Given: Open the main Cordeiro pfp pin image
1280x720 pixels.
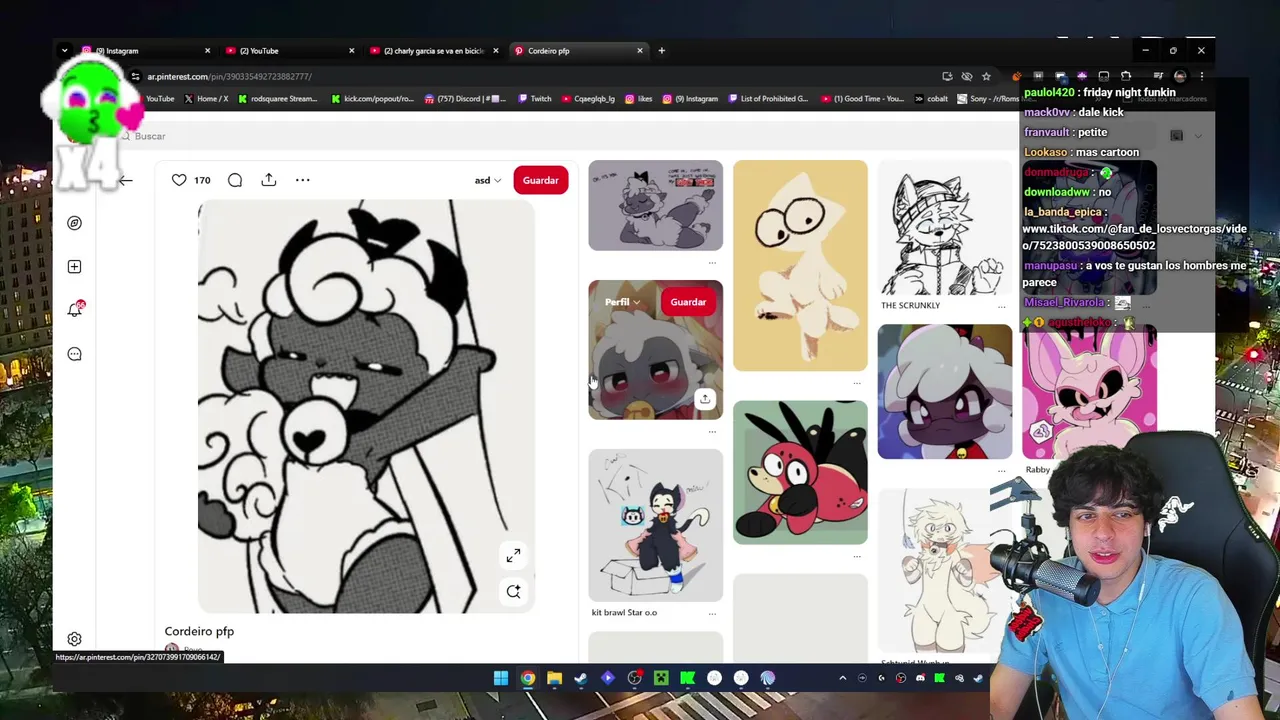Looking at the screenshot, I should 366,406.
